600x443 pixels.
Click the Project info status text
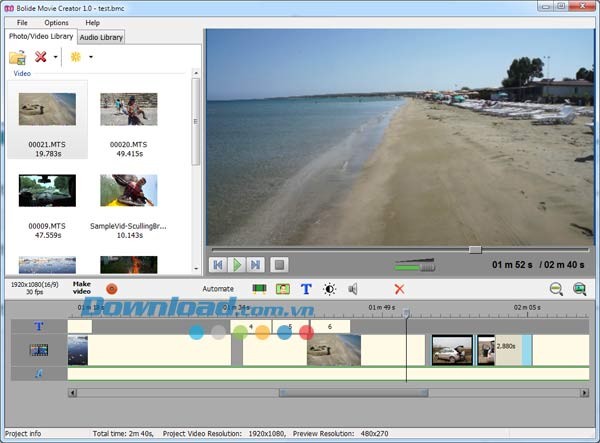point(23,433)
